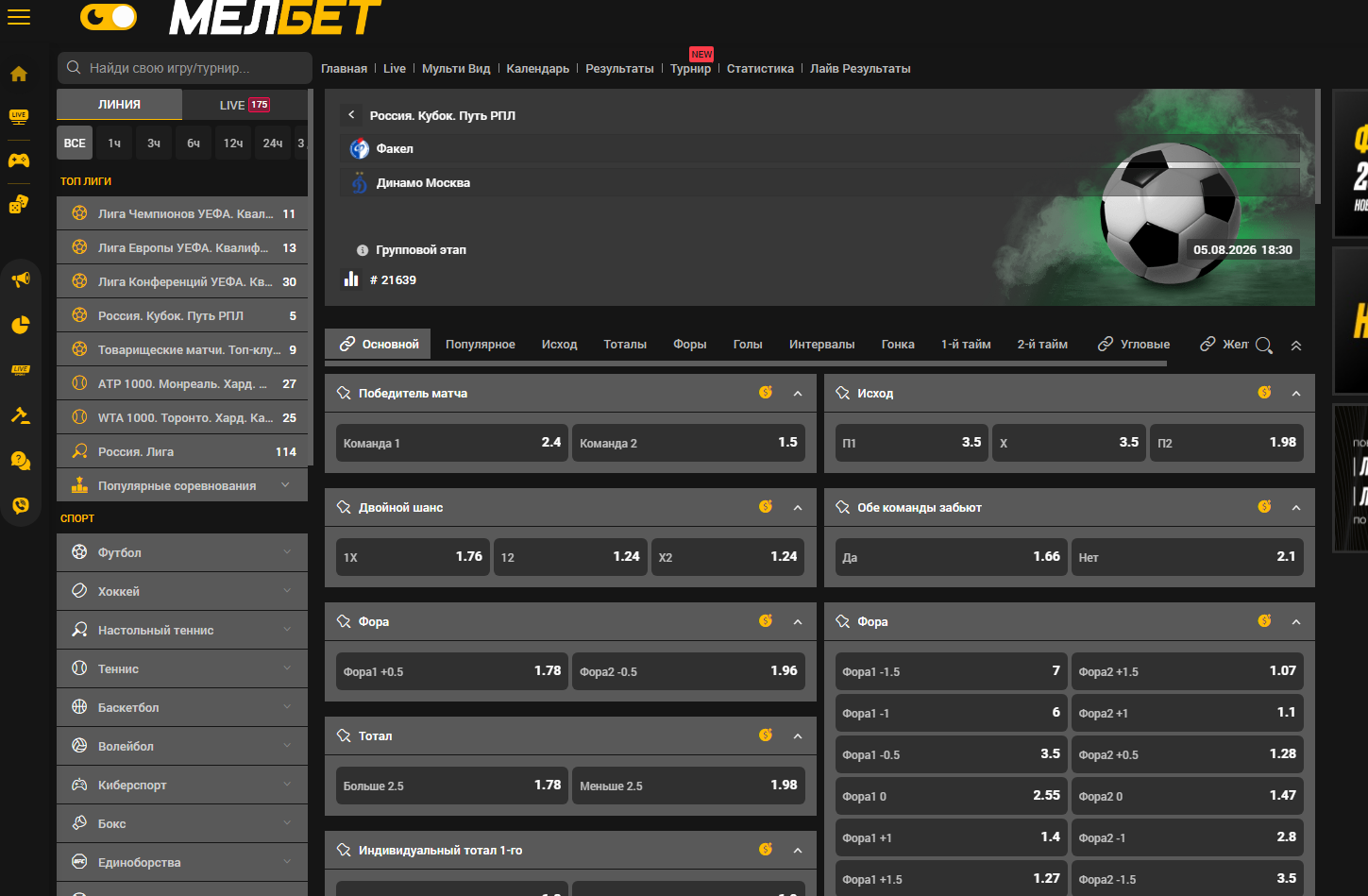Bet on 1X double chance at 1.76
Screen dimensions: 1368x896
(413, 557)
